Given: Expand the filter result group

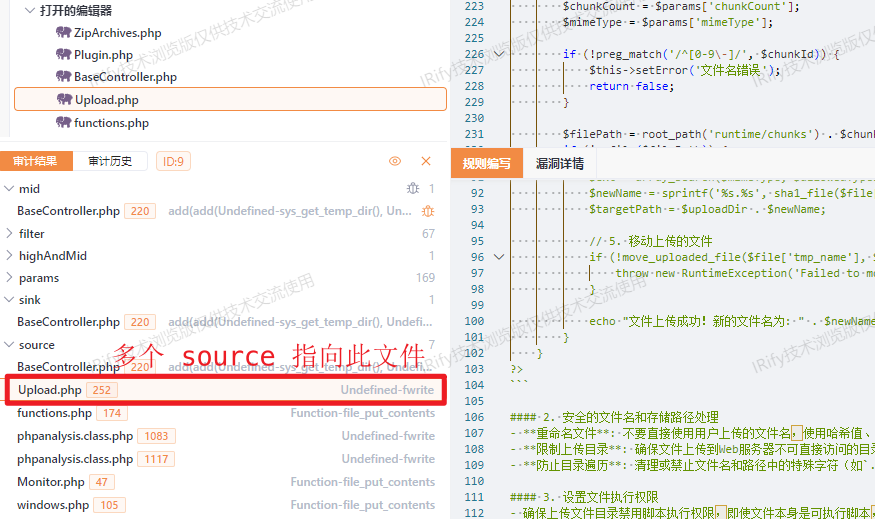Looking at the screenshot, I should coord(9,233).
